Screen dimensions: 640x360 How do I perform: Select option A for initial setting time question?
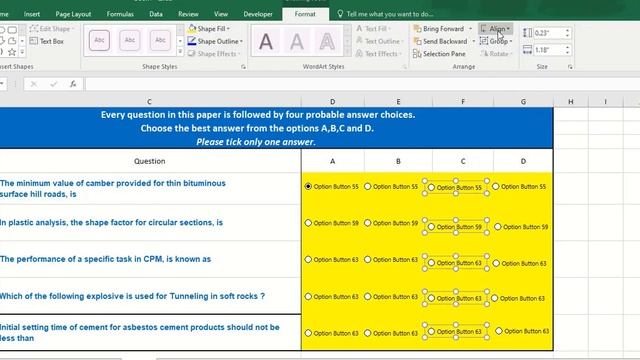pyautogui.click(x=308, y=333)
